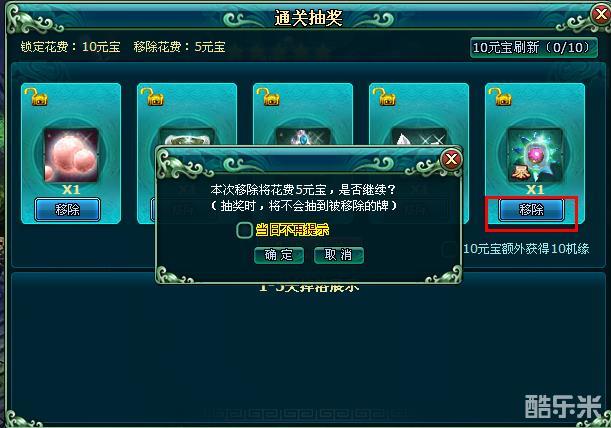Cancel removal with the 取消 button
The height and width of the screenshot is (428, 611).
(x=339, y=255)
